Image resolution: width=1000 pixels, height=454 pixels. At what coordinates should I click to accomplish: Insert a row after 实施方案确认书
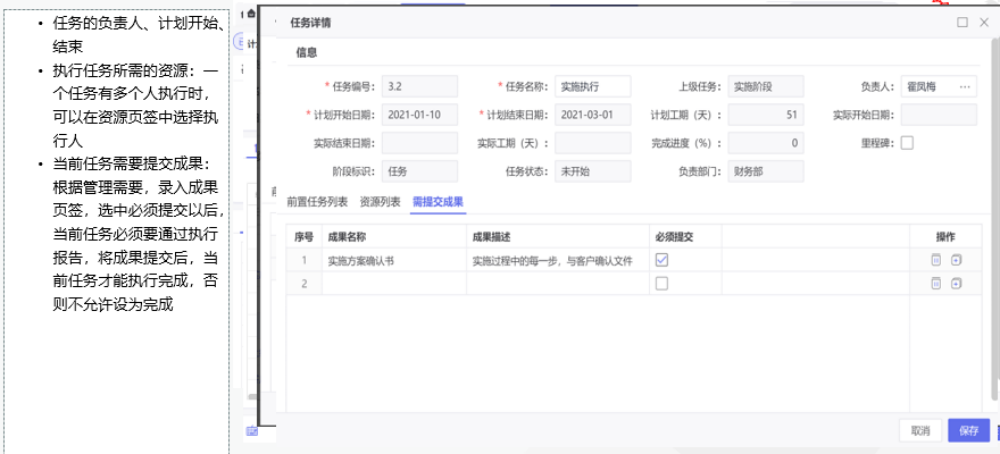coord(955,260)
